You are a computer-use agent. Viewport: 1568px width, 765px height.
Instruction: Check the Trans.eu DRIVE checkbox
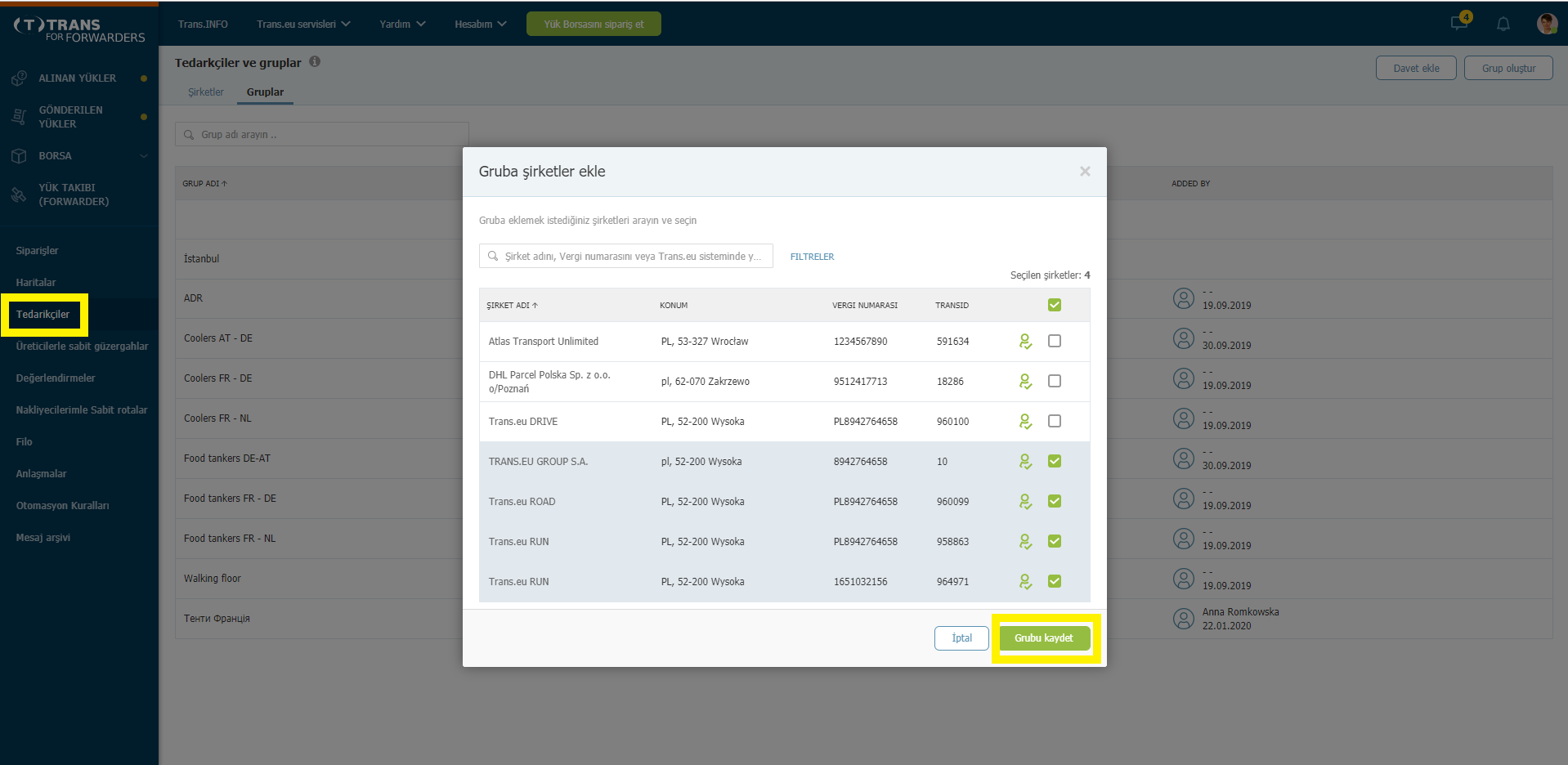1055,421
